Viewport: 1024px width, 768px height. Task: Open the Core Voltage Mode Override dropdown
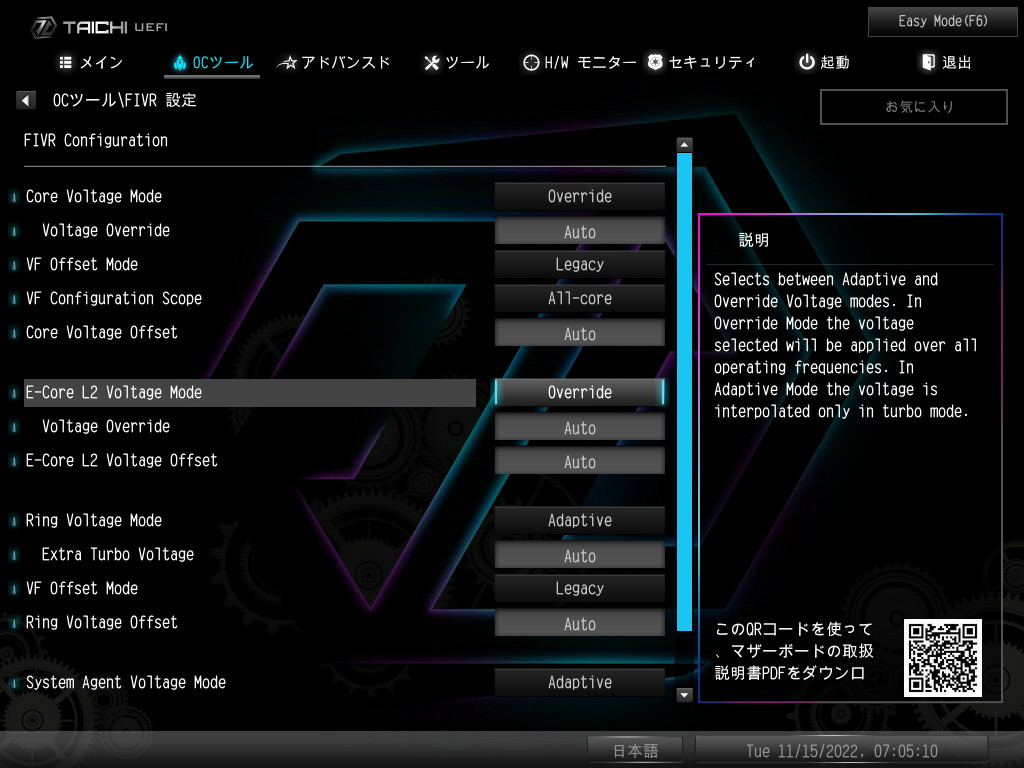coord(580,197)
